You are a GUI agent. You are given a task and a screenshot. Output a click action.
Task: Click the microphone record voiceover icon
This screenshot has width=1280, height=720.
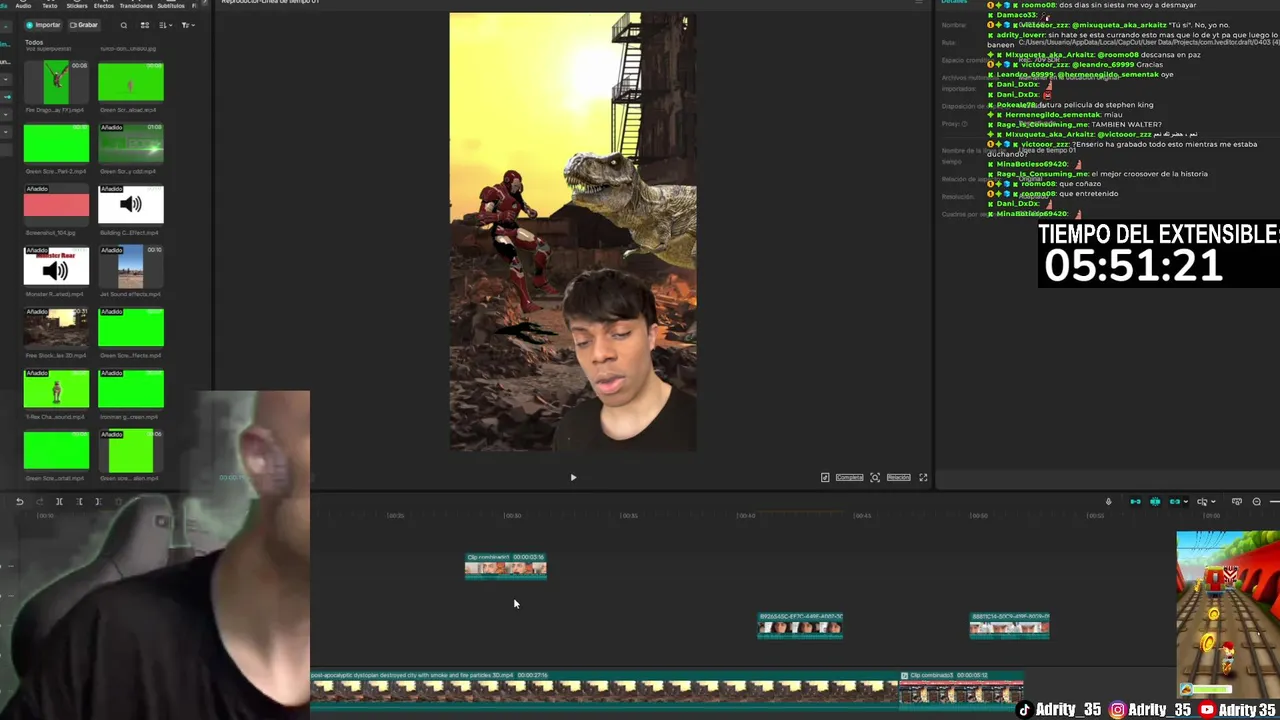[x=1108, y=502]
